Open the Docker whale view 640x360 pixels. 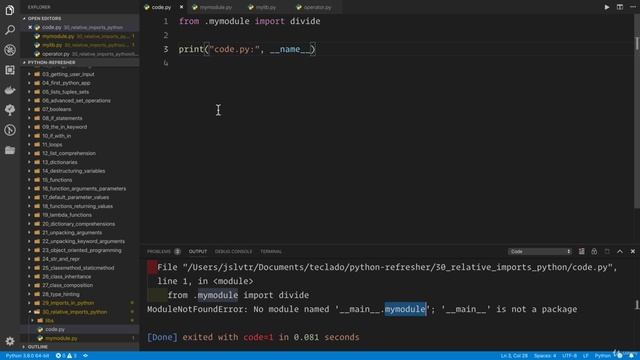point(10,90)
